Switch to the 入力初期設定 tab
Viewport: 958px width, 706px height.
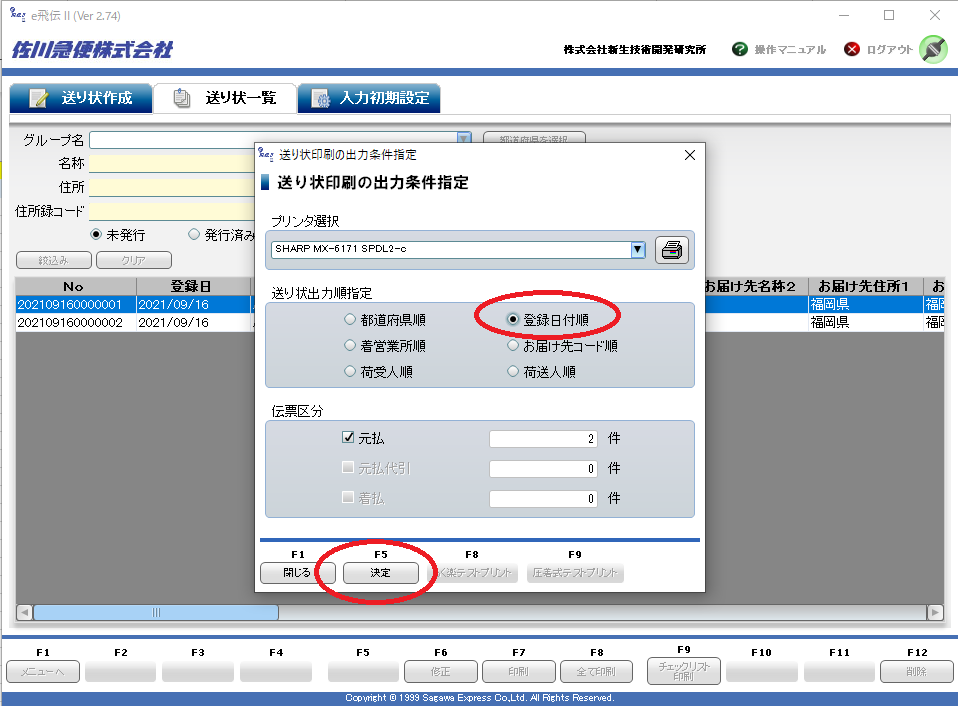[x=369, y=98]
